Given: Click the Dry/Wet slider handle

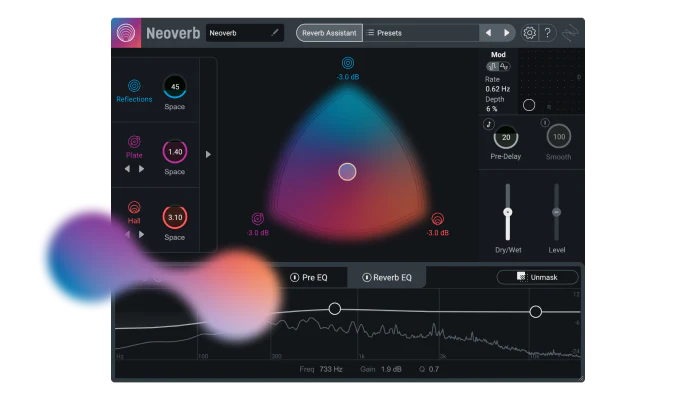Looking at the screenshot, I should click(508, 212).
